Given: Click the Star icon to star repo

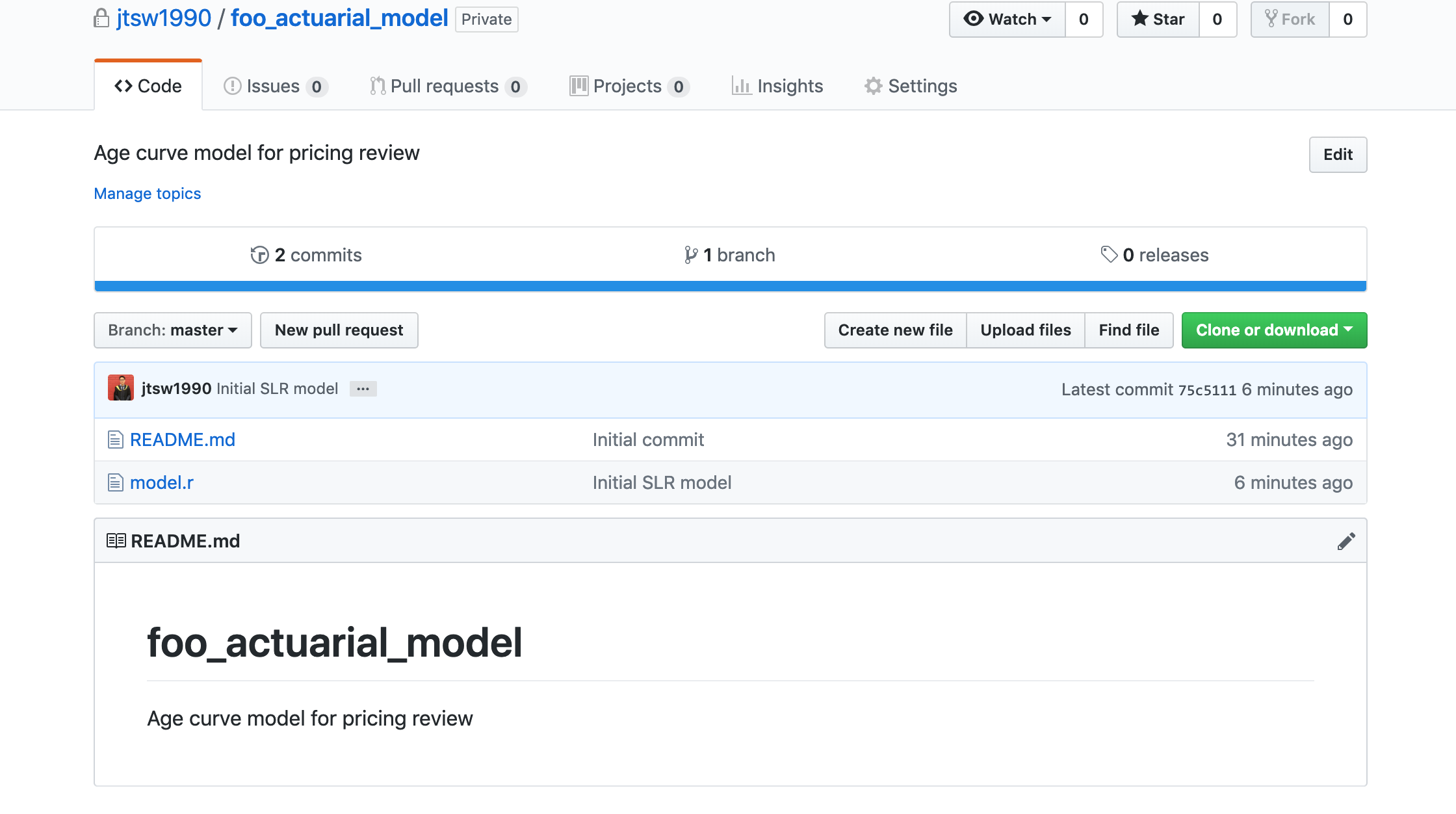Looking at the screenshot, I should (1140, 20).
